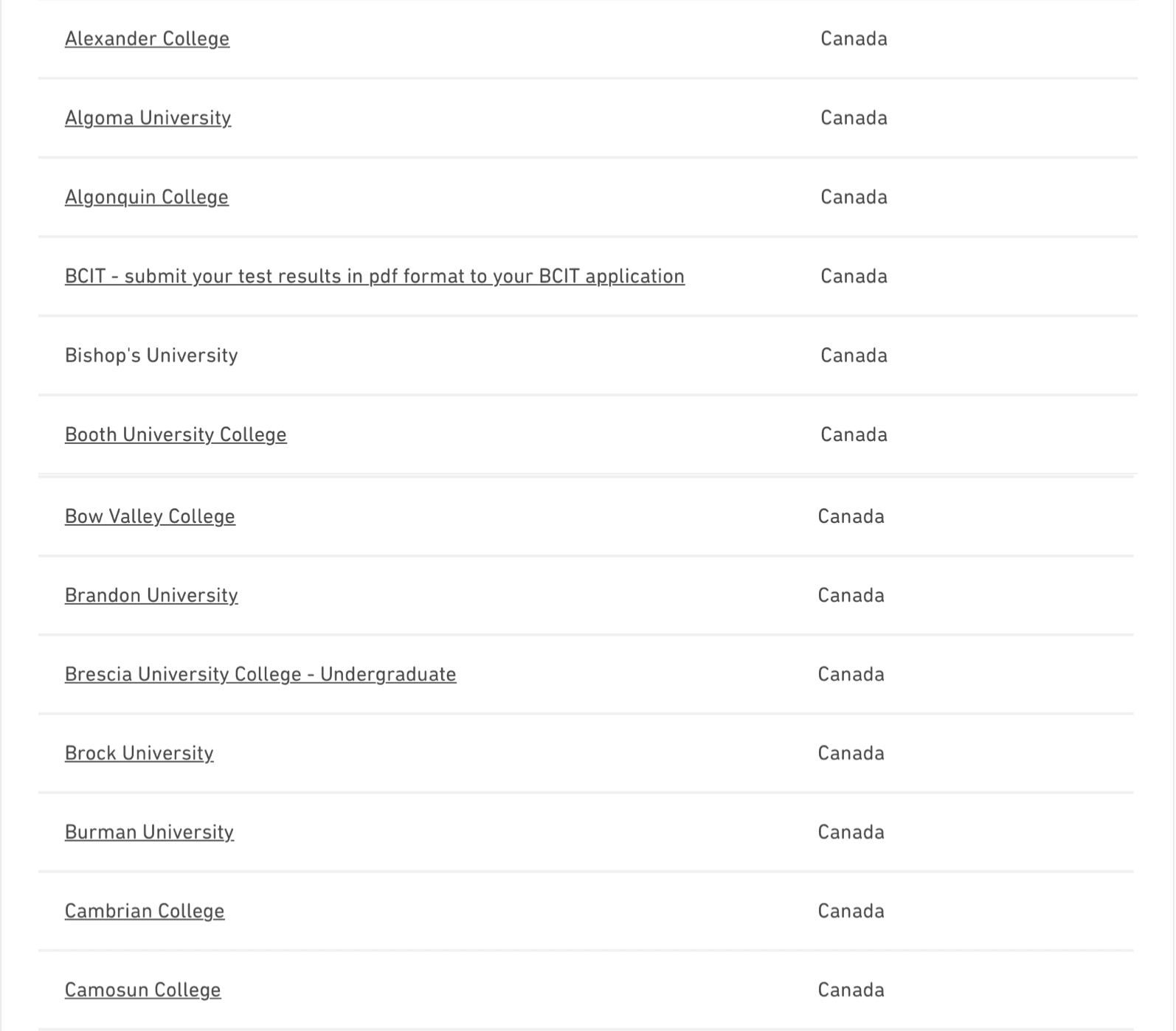Select the Cambrian College link
1176x1031 pixels.
click(145, 911)
